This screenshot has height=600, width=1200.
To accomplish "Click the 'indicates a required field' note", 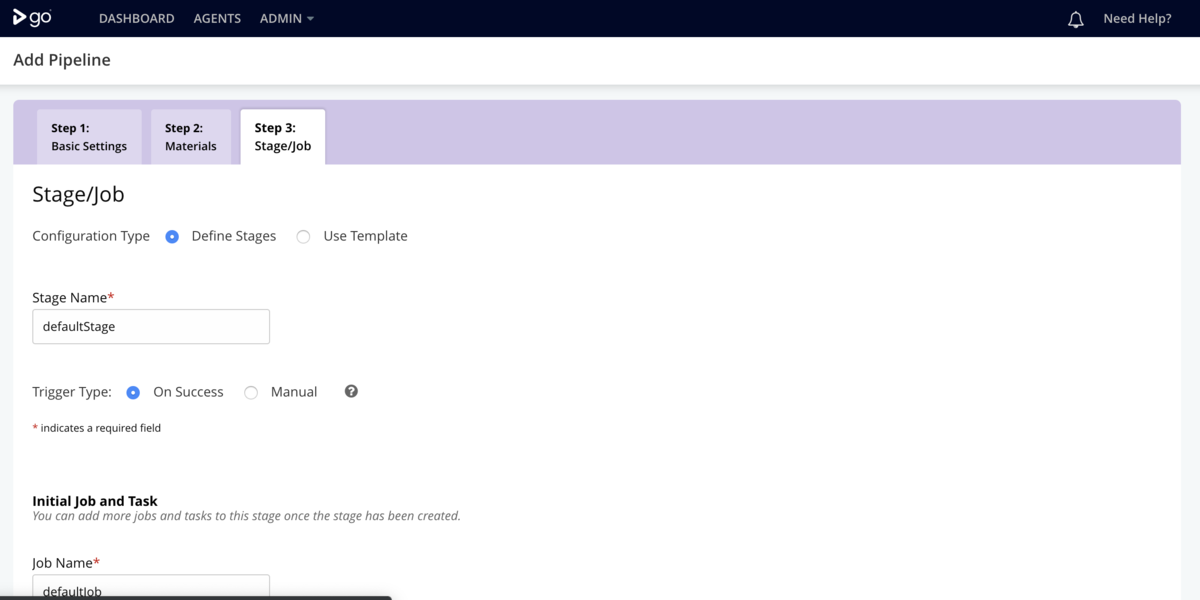I will [97, 428].
